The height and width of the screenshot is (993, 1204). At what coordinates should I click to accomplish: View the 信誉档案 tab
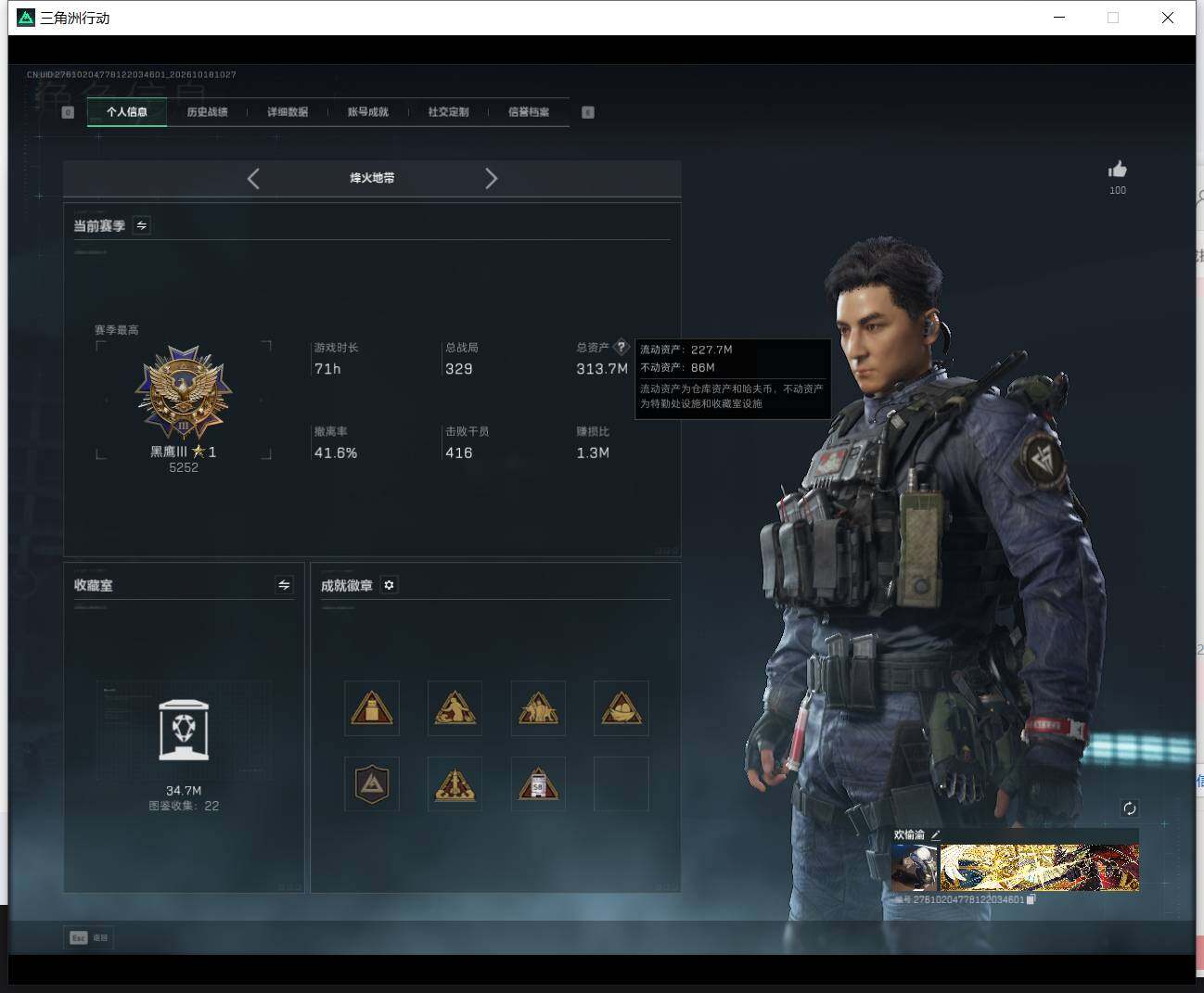click(529, 112)
